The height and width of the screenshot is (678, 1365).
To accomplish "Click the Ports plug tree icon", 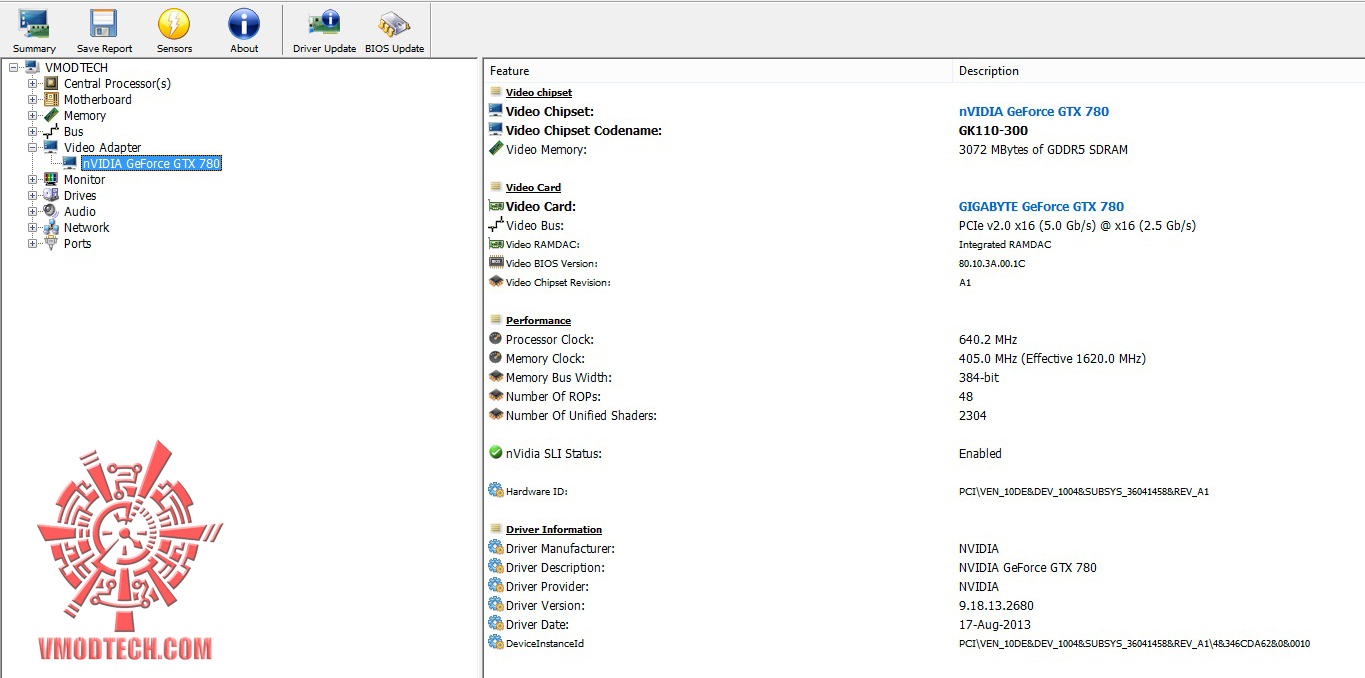I will point(51,243).
